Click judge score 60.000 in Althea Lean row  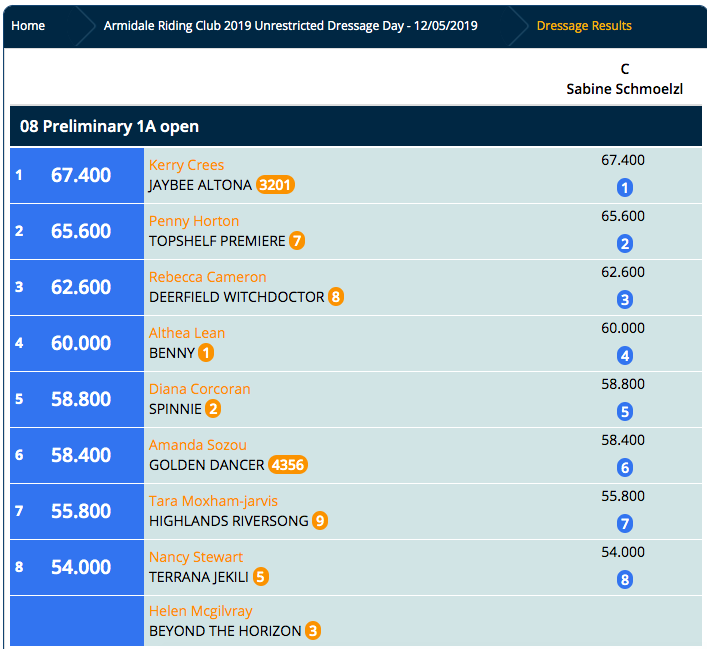pos(623,328)
